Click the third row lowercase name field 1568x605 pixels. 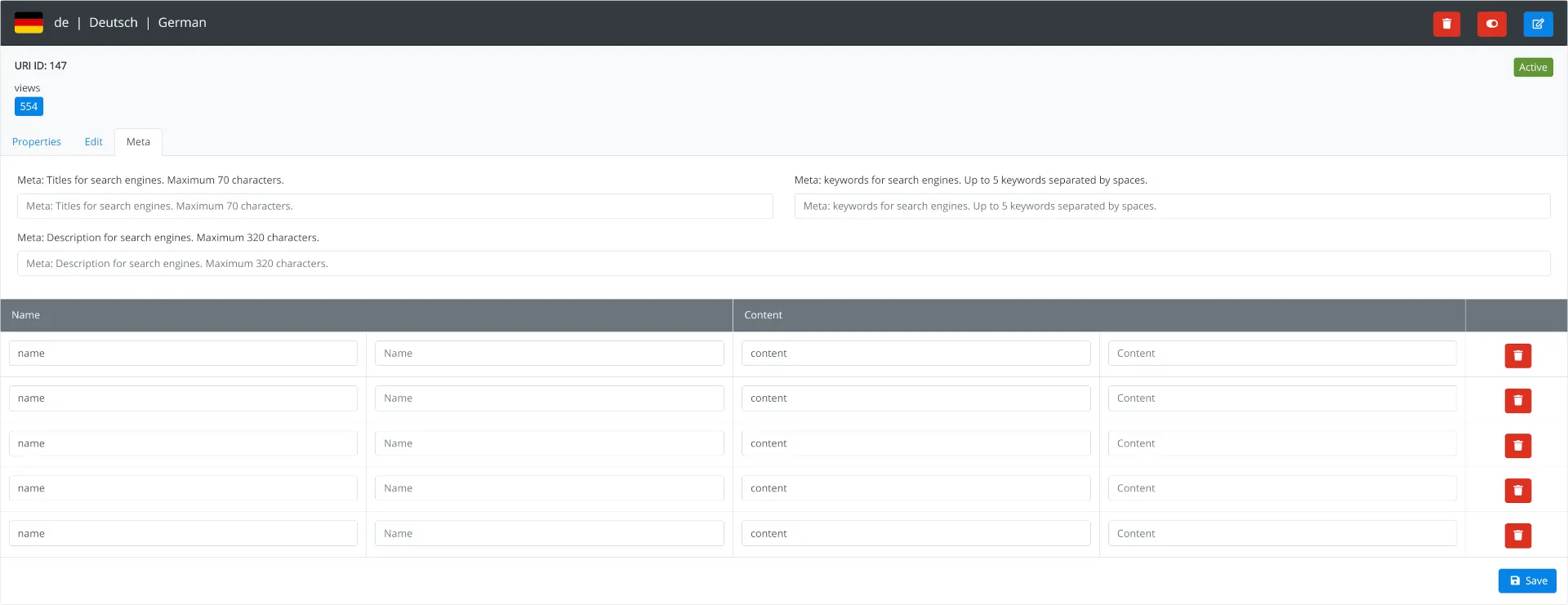pos(183,443)
